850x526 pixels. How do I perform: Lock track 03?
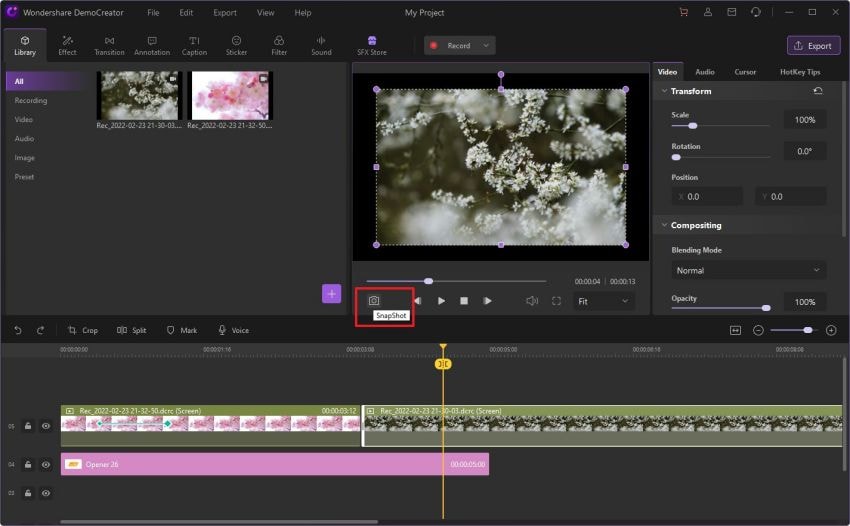coord(28,493)
